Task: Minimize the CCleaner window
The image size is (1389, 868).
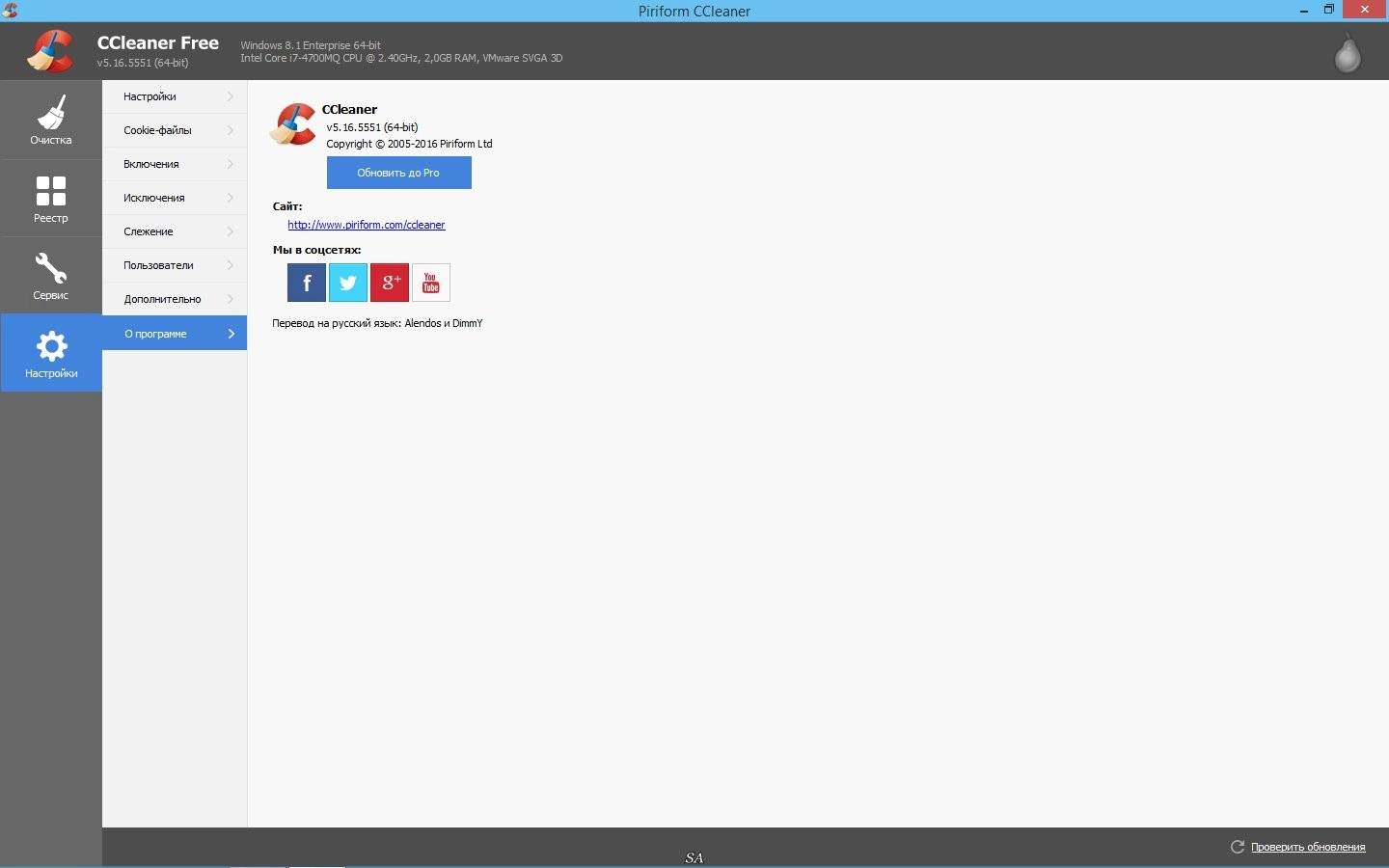Action: click(x=1303, y=10)
